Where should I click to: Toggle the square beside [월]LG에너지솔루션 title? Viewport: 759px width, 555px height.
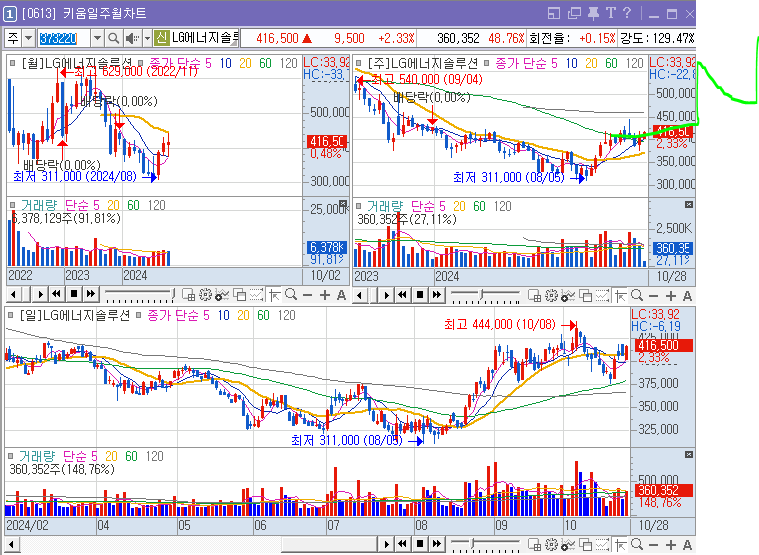(x=12, y=63)
